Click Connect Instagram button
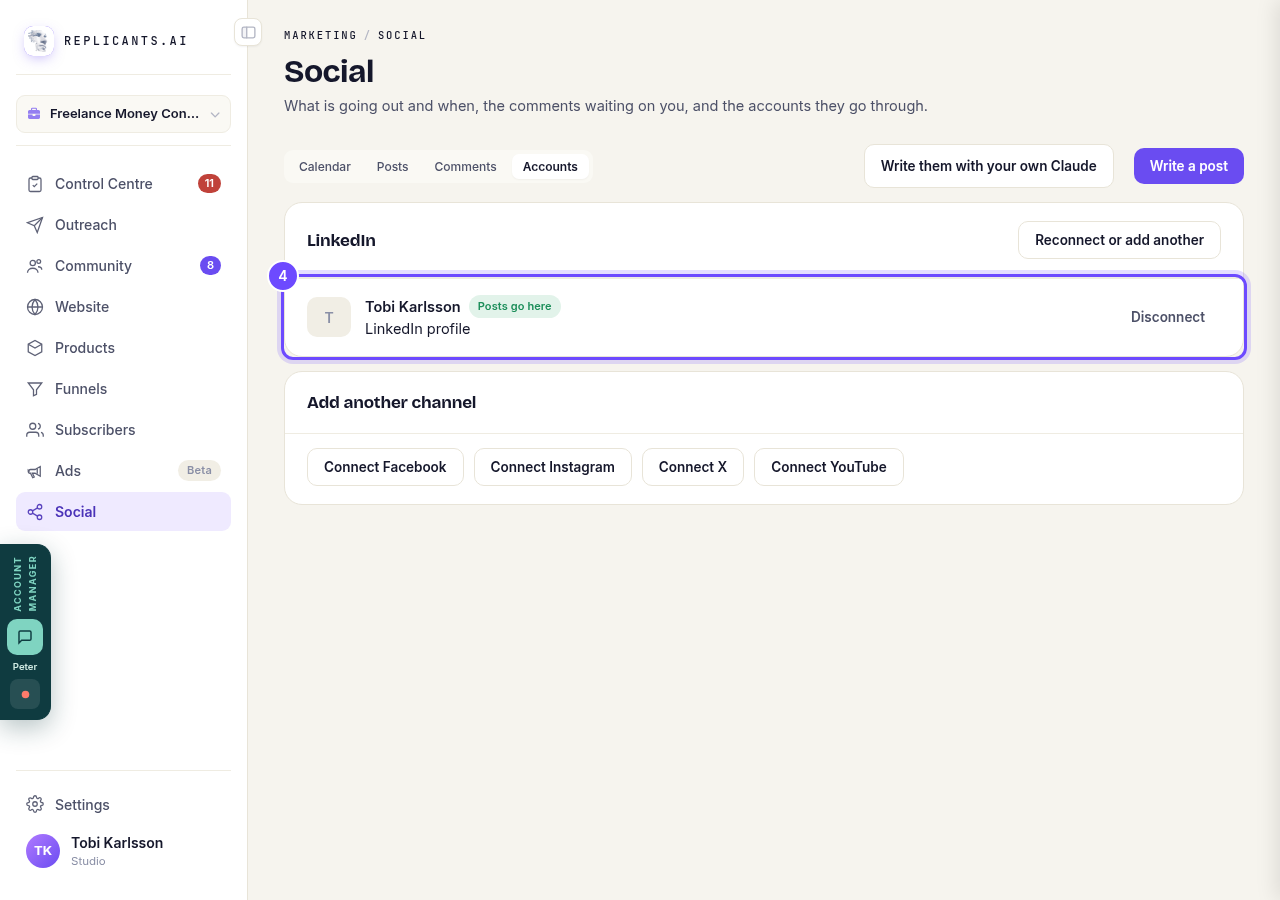Viewport: 1280px width, 900px height. click(x=553, y=467)
